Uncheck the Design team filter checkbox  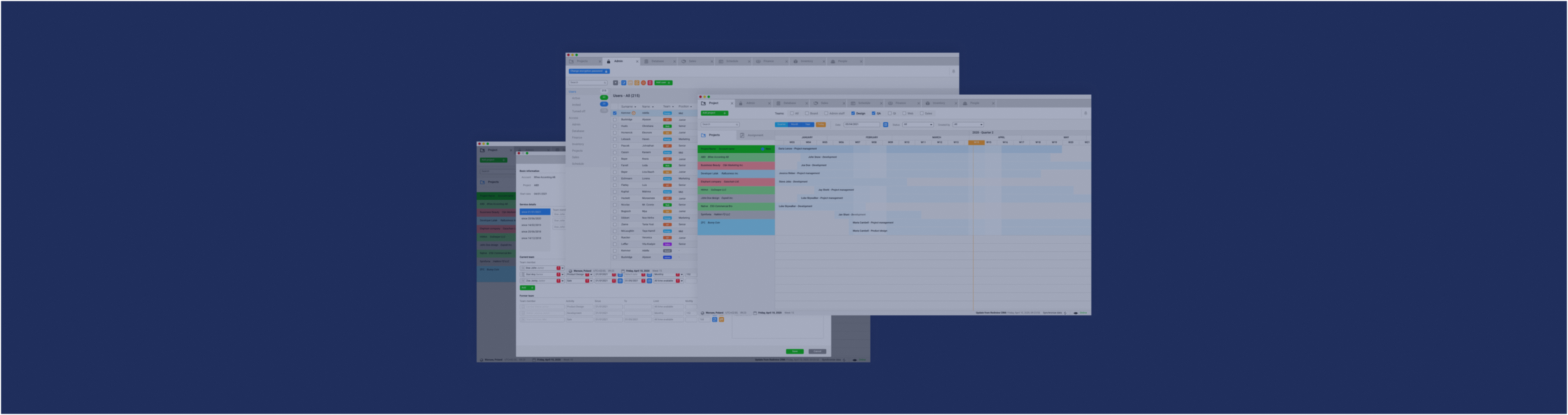[853, 113]
